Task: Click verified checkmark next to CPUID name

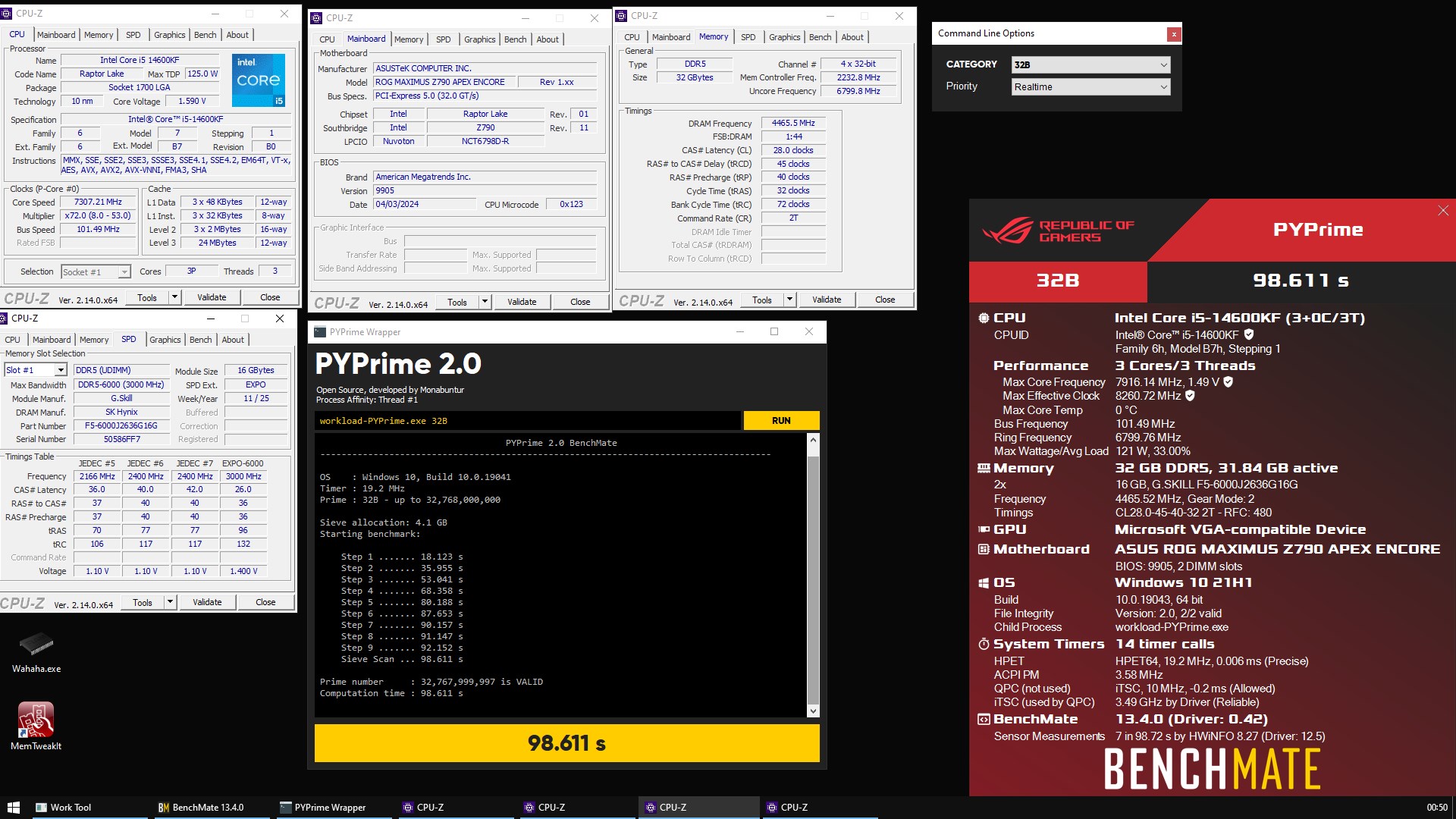Action: tap(1249, 334)
